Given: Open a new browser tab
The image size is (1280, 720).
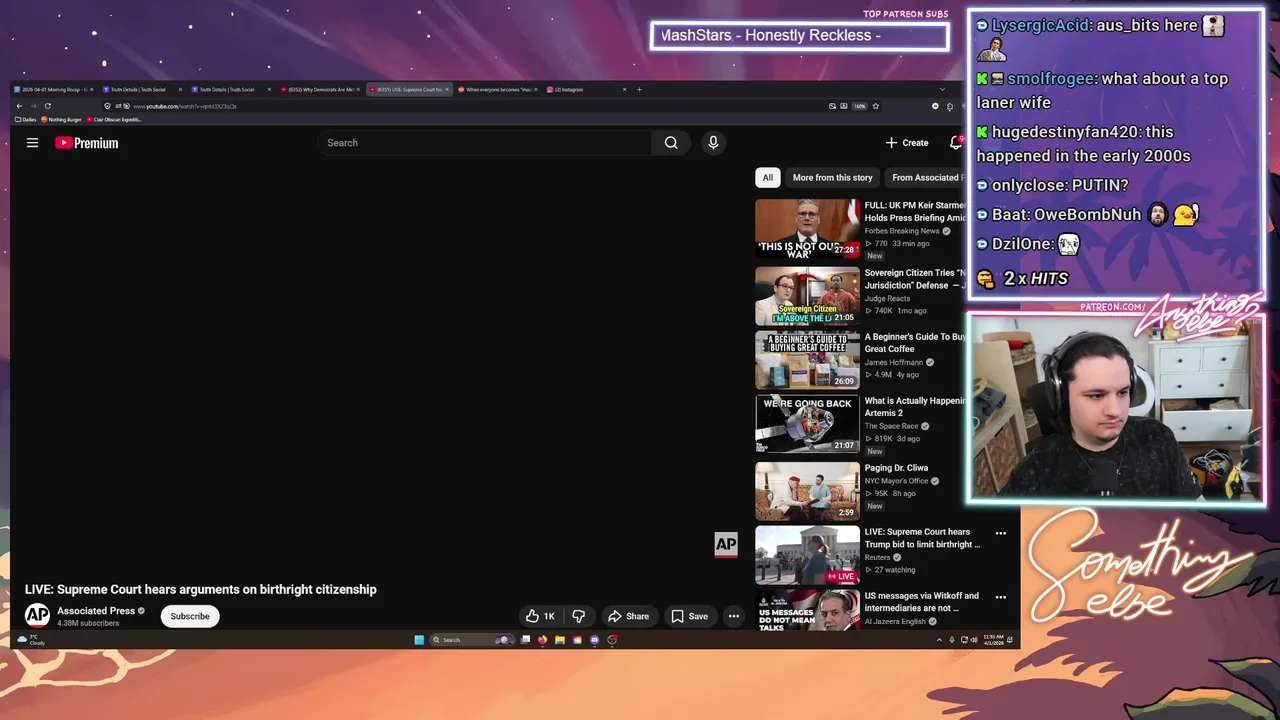Looking at the screenshot, I should point(640,89).
